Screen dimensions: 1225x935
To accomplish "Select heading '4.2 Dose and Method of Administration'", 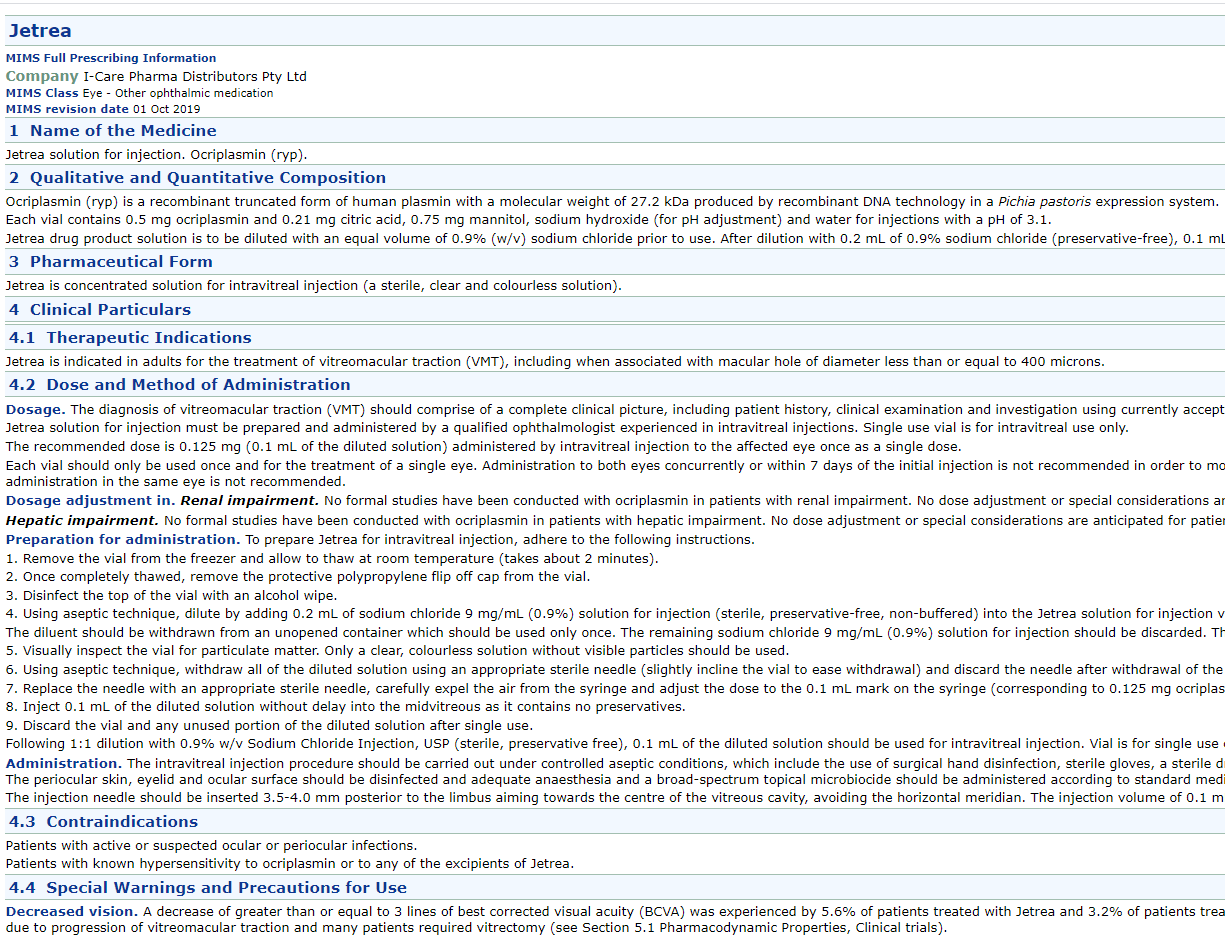I will 180,385.
